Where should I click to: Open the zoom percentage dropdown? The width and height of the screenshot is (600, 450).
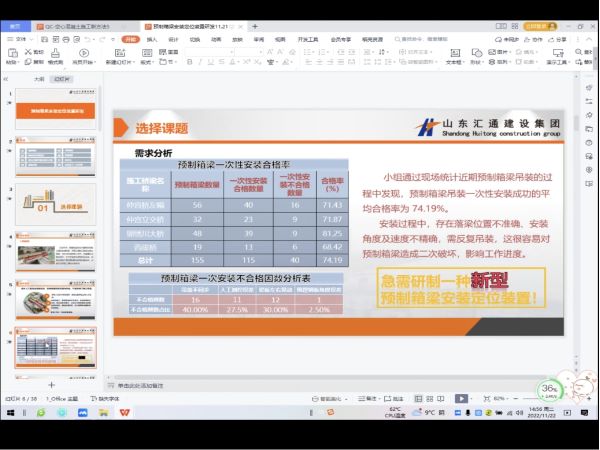coord(502,397)
